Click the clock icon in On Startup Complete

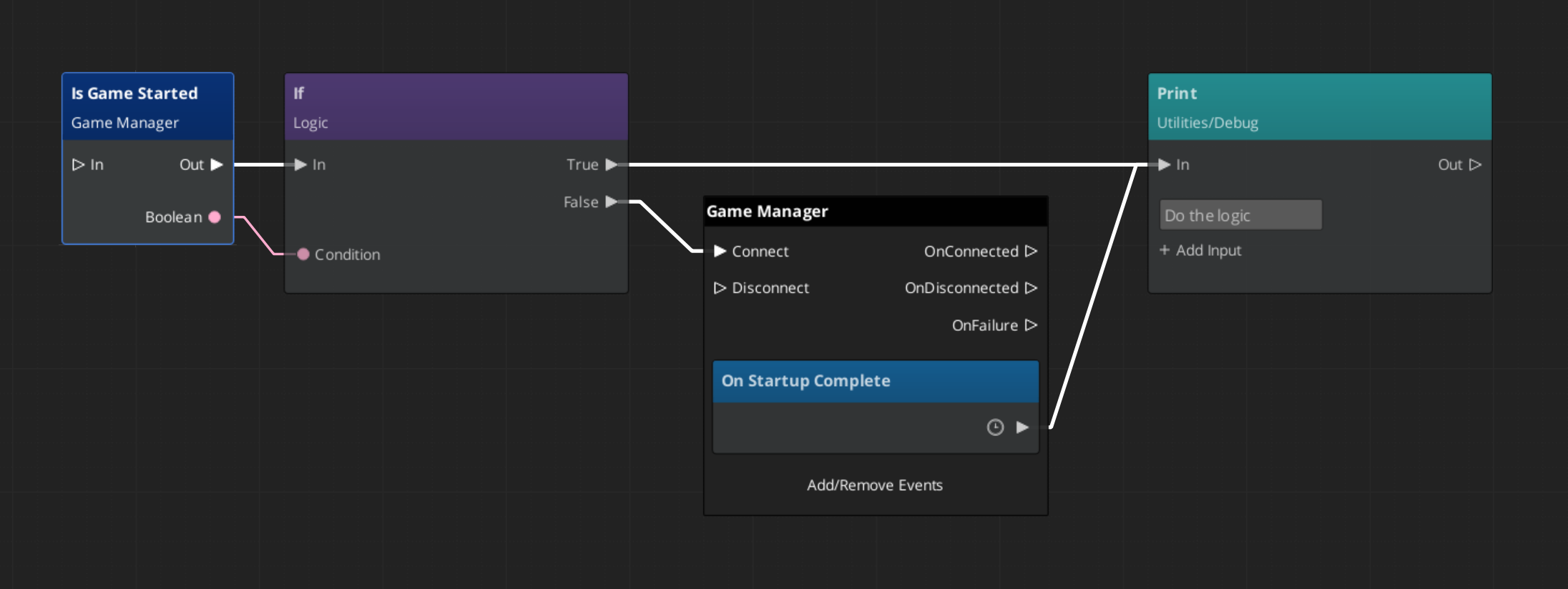click(995, 427)
